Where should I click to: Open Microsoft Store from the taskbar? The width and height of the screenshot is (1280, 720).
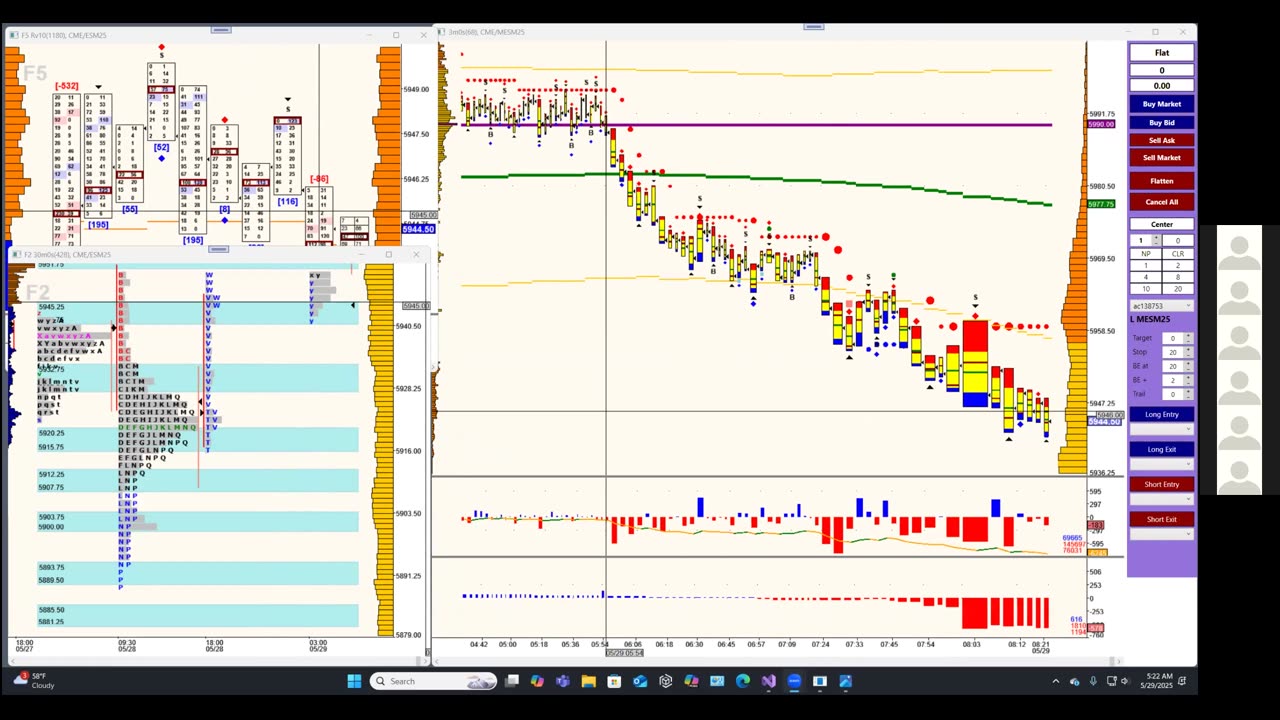[x=614, y=681]
